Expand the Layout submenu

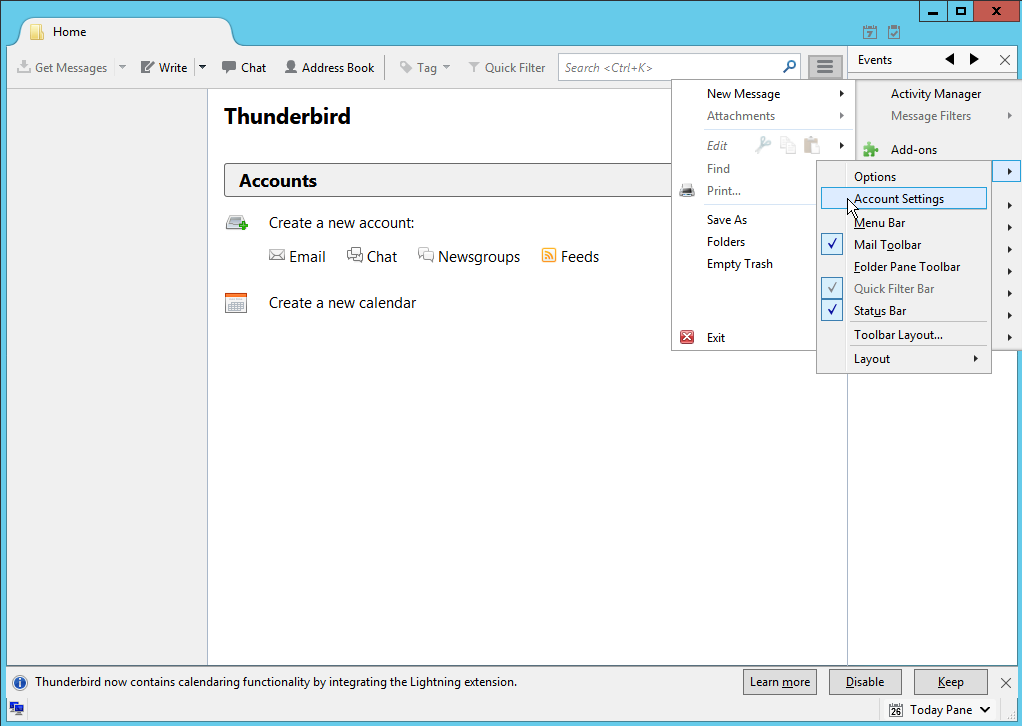click(x=904, y=358)
